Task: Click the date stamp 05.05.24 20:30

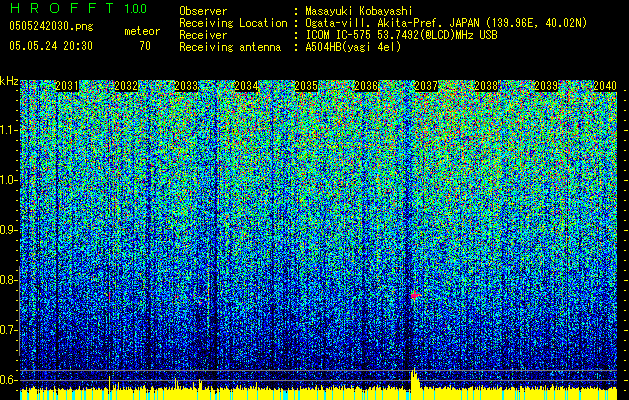Action: click(51, 46)
